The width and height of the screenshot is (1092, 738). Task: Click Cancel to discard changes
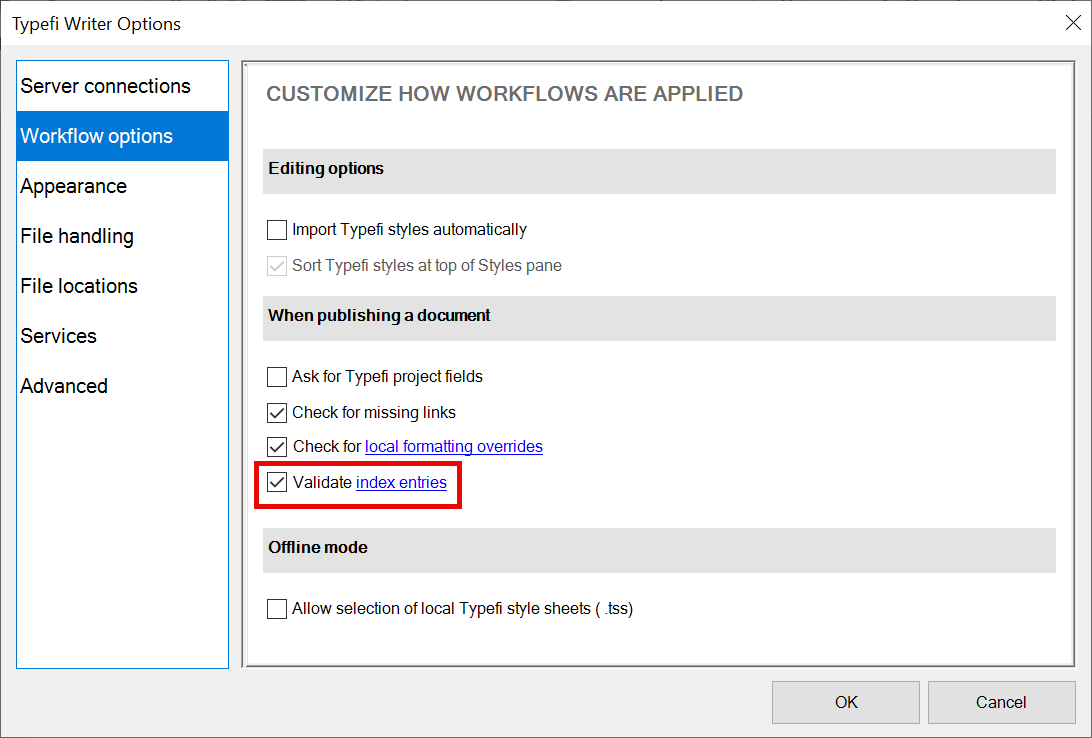point(1001,702)
